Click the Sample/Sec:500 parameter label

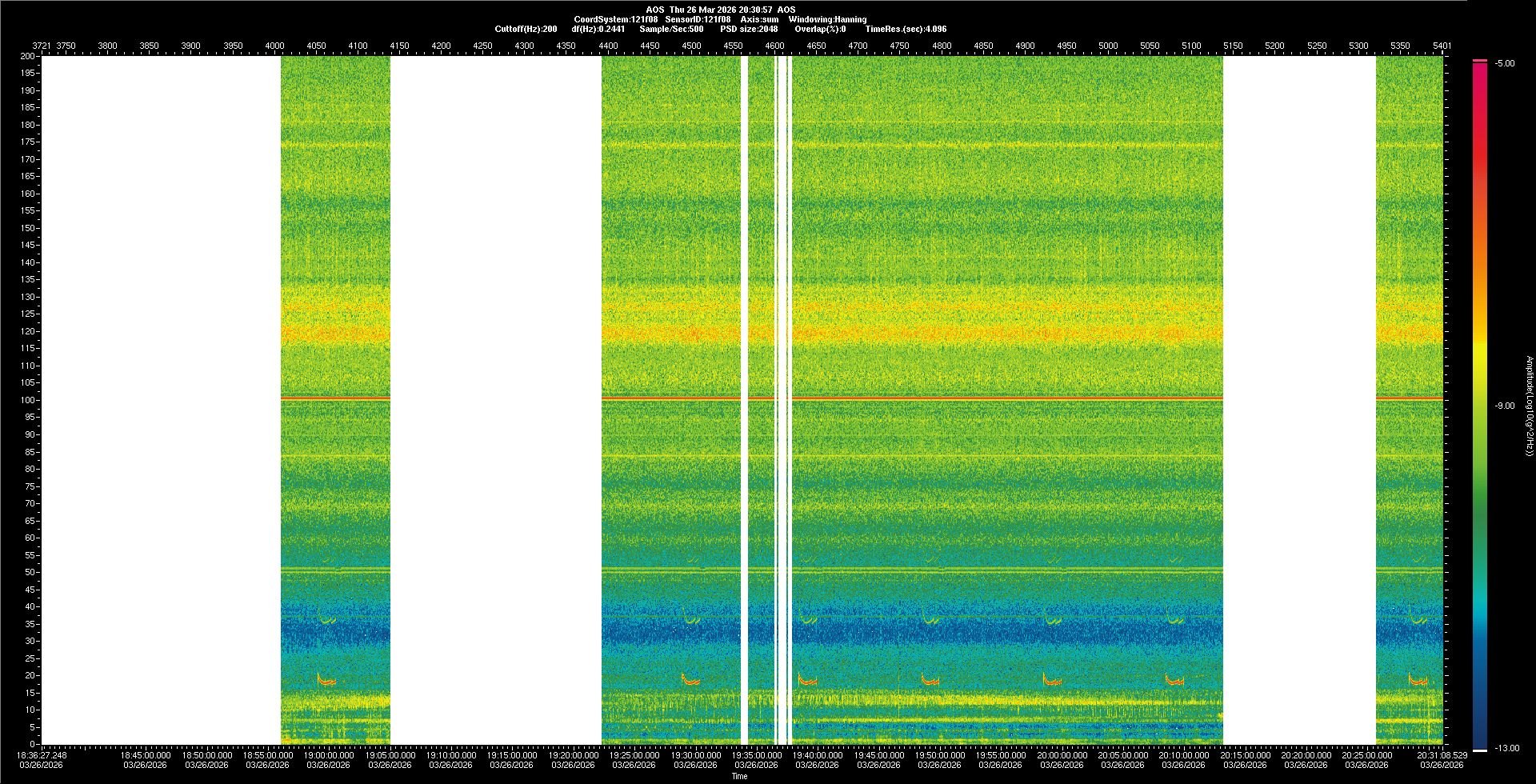pyautogui.click(x=671, y=29)
